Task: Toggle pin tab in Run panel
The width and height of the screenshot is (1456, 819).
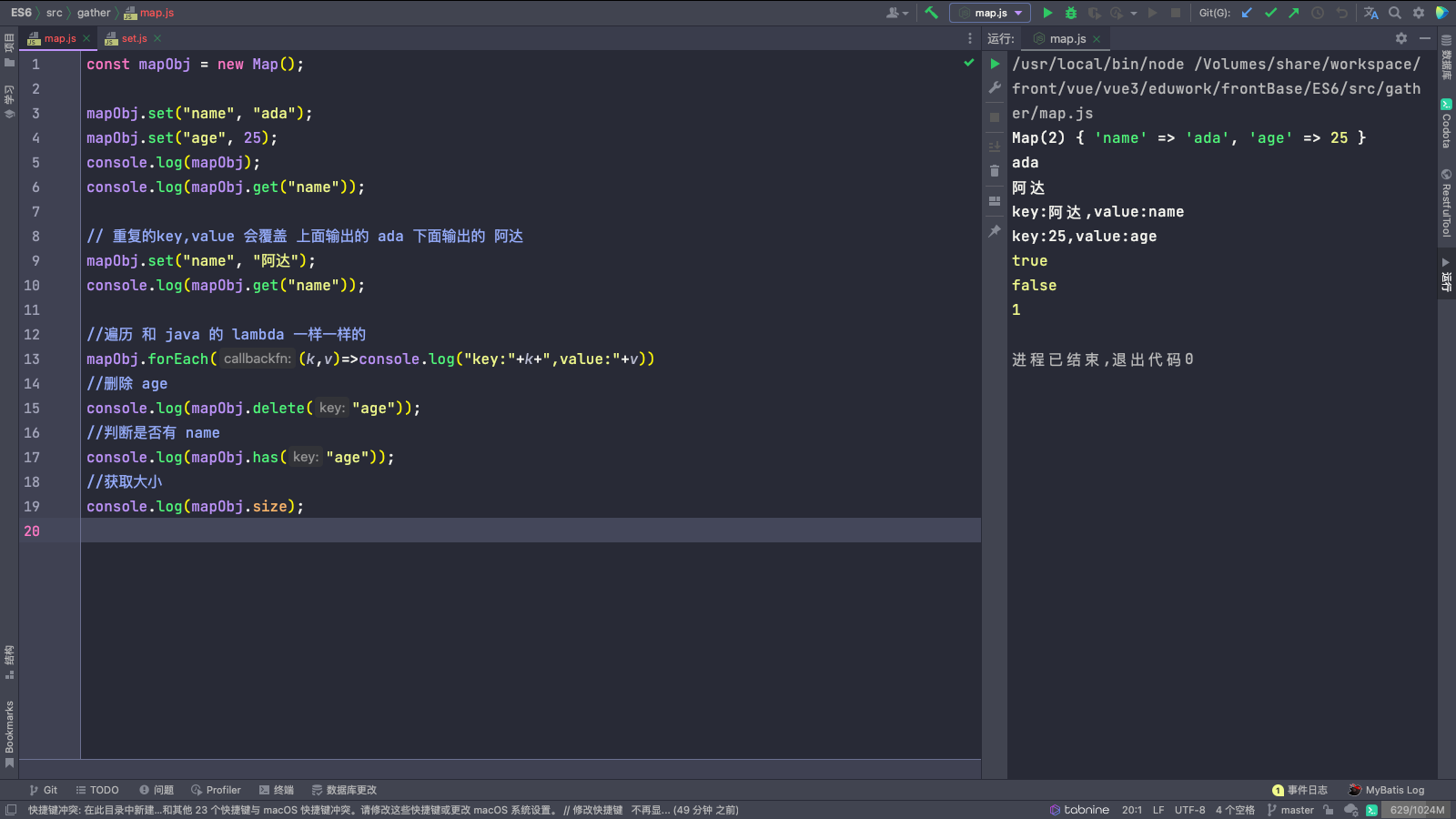Action: click(x=995, y=232)
